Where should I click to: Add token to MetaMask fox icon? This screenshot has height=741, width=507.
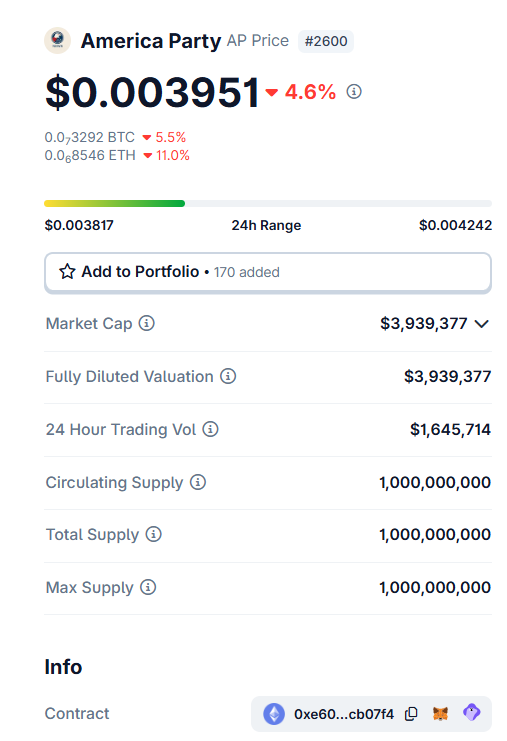[x=440, y=713]
